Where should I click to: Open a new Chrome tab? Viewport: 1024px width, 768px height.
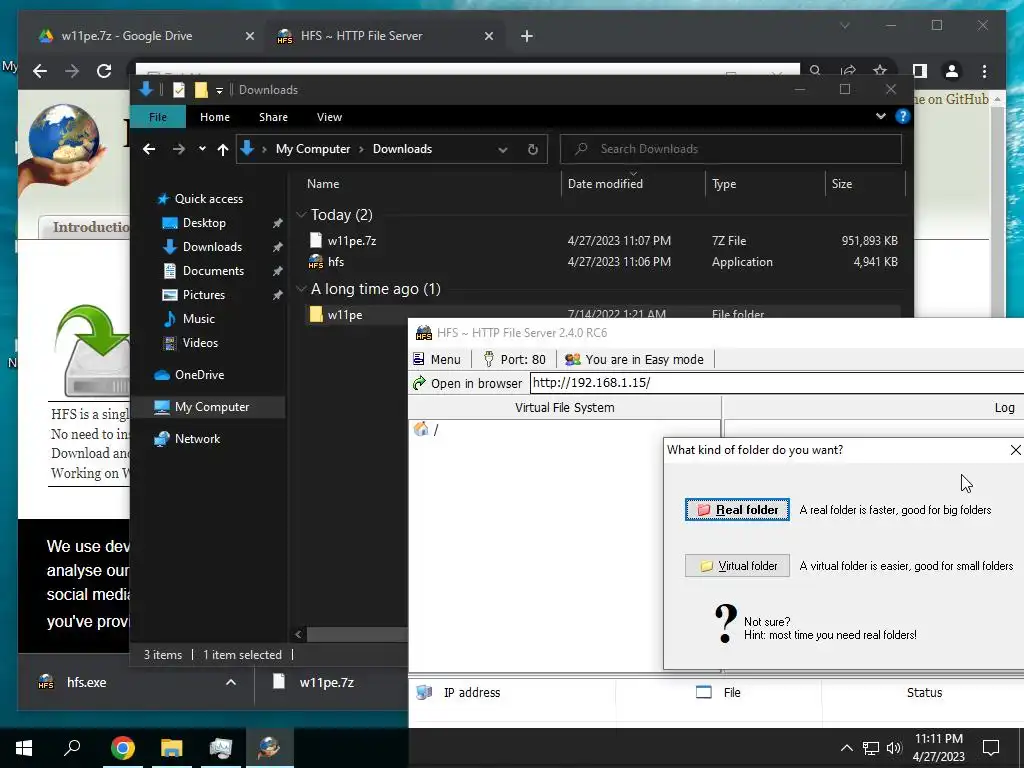[527, 36]
